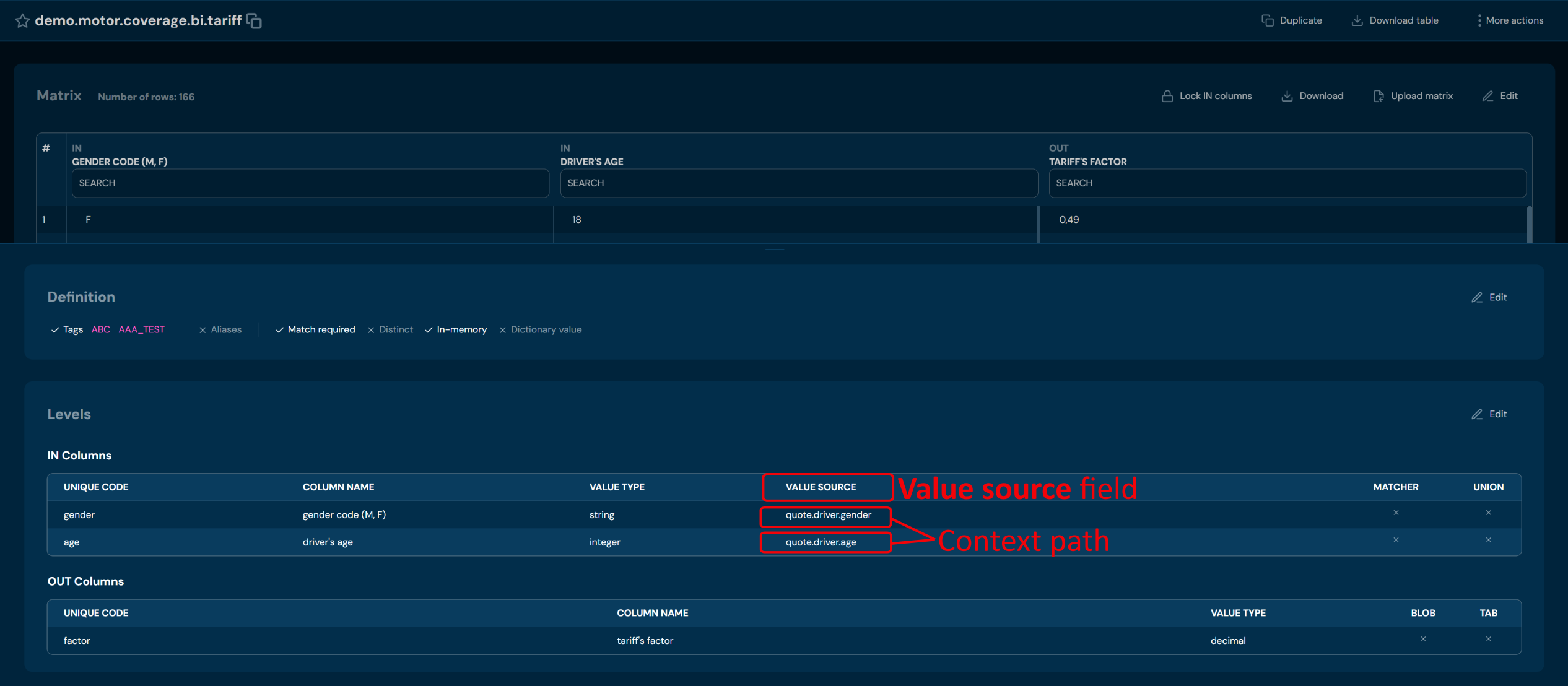This screenshot has width=1568, height=686.
Task: Select the AAA_TEST tag
Action: pyautogui.click(x=141, y=329)
